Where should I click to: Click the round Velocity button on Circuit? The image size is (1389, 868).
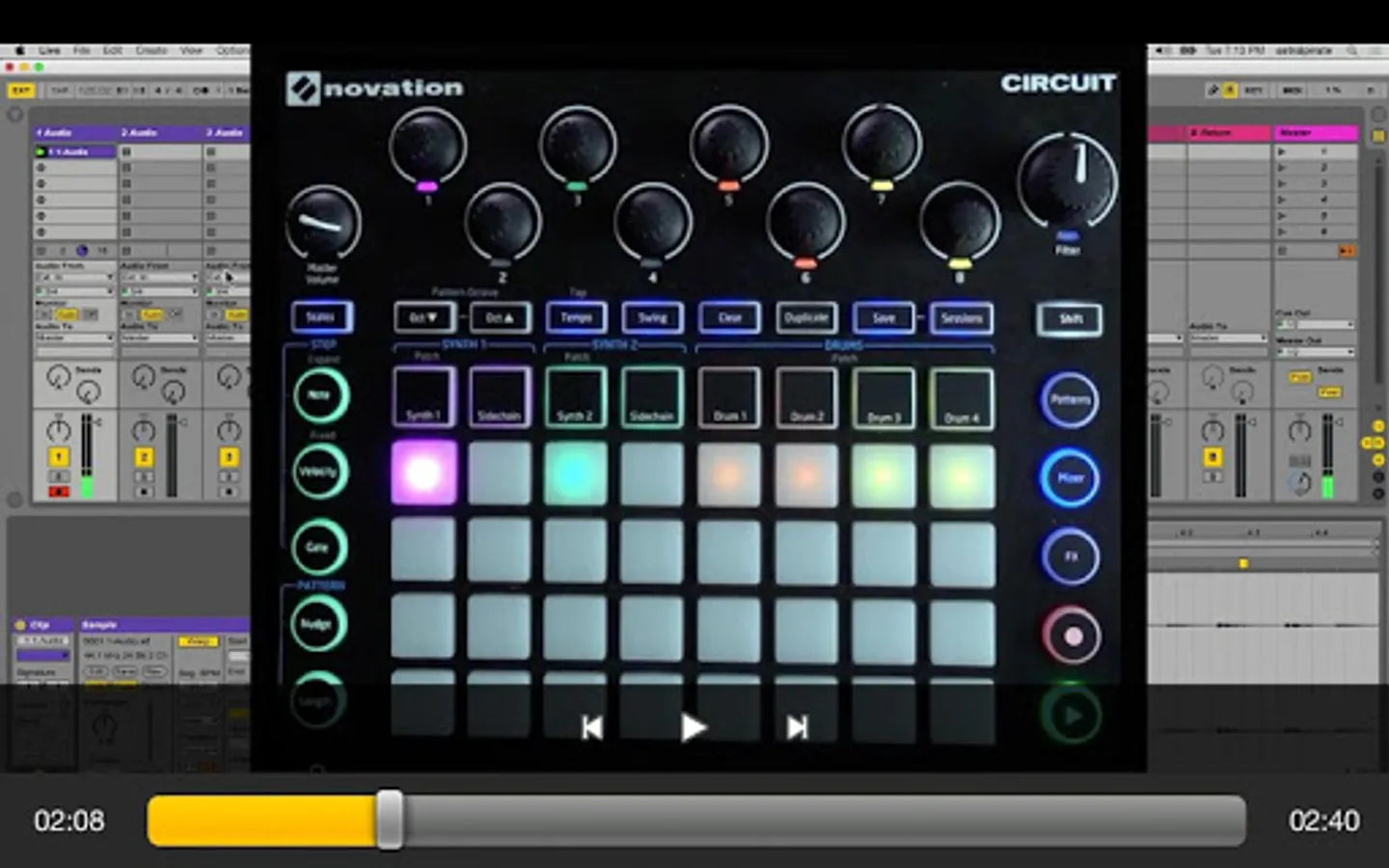[319, 472]
